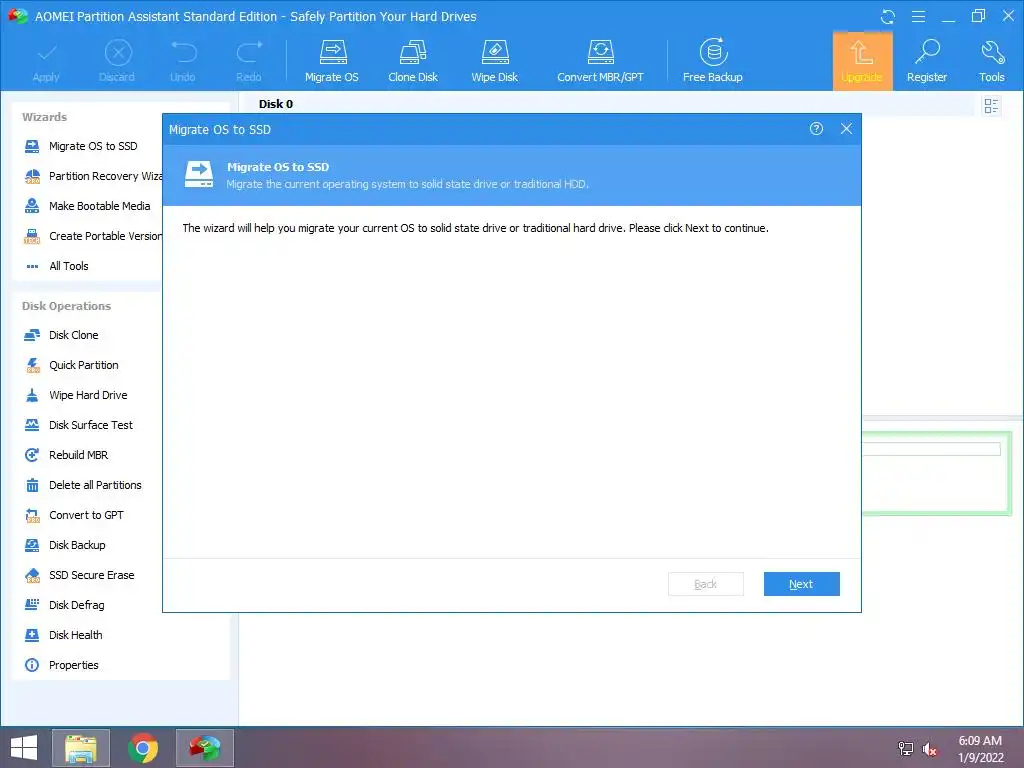Open Convert MBR/GPT in the toolbar
The image size is (1024, 768).
600,61
